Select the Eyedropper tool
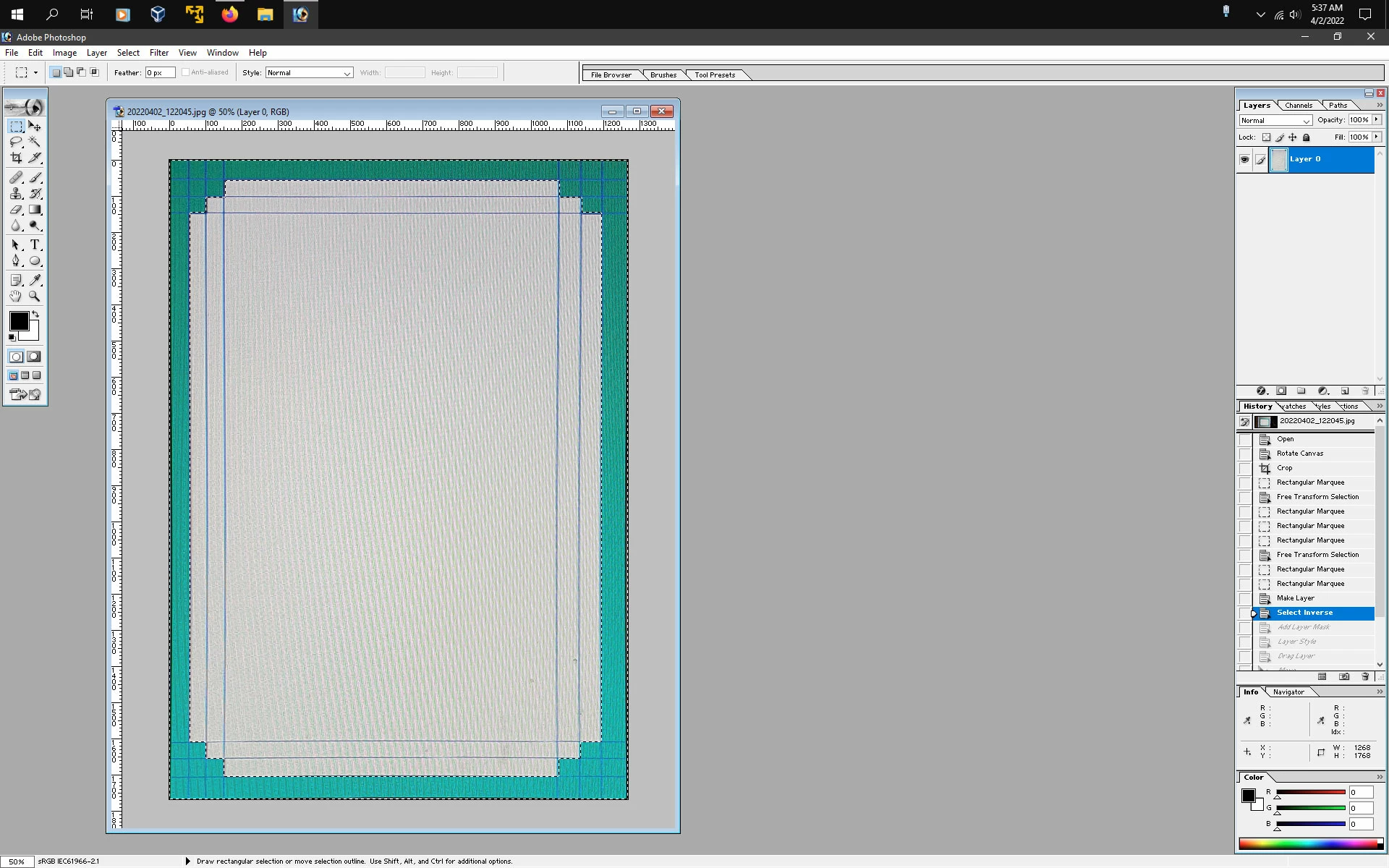Viewport: 1389px width, 868px height. click(x=35, y=280)
